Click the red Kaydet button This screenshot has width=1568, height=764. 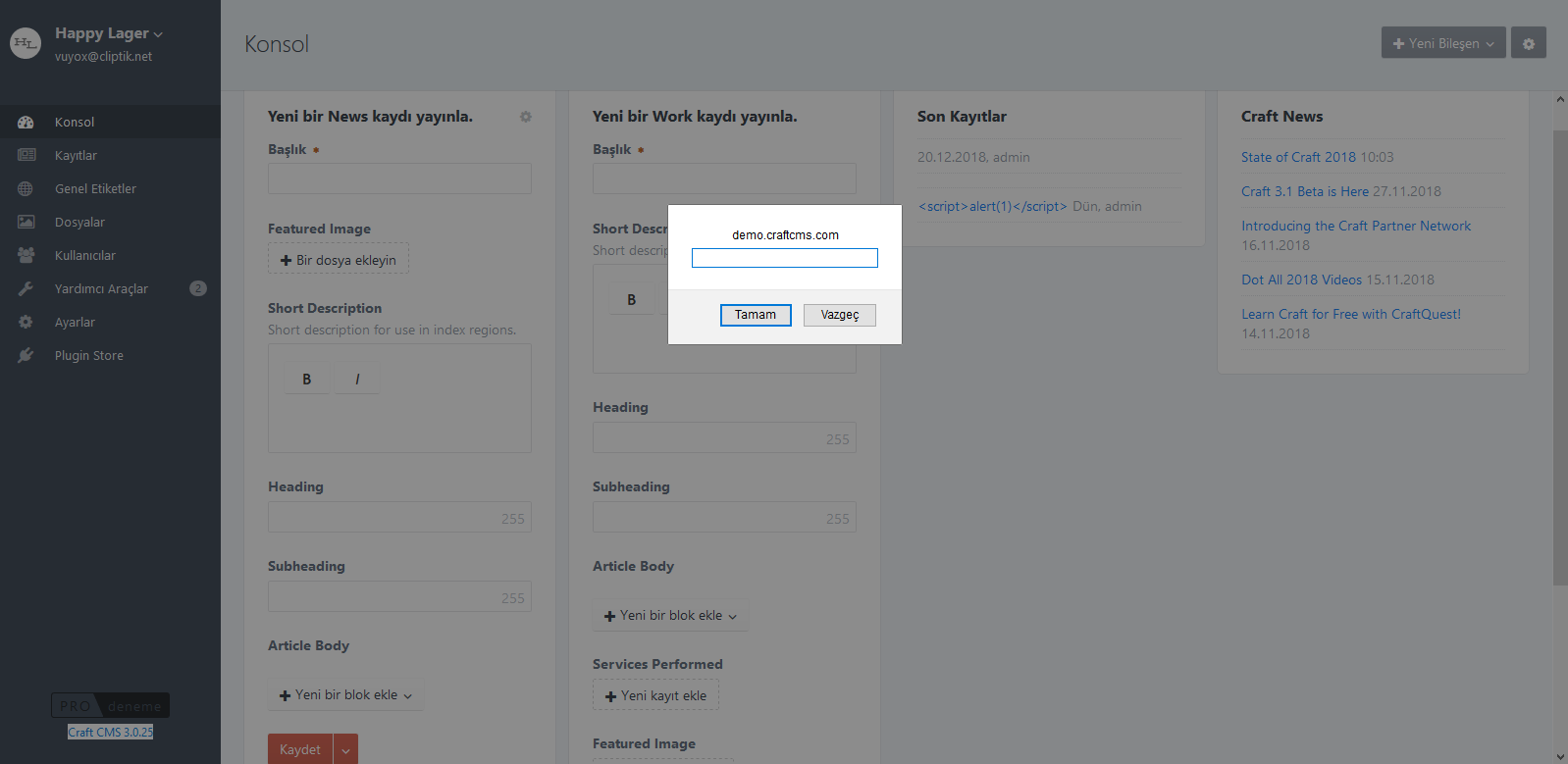[x=300, y=750]
